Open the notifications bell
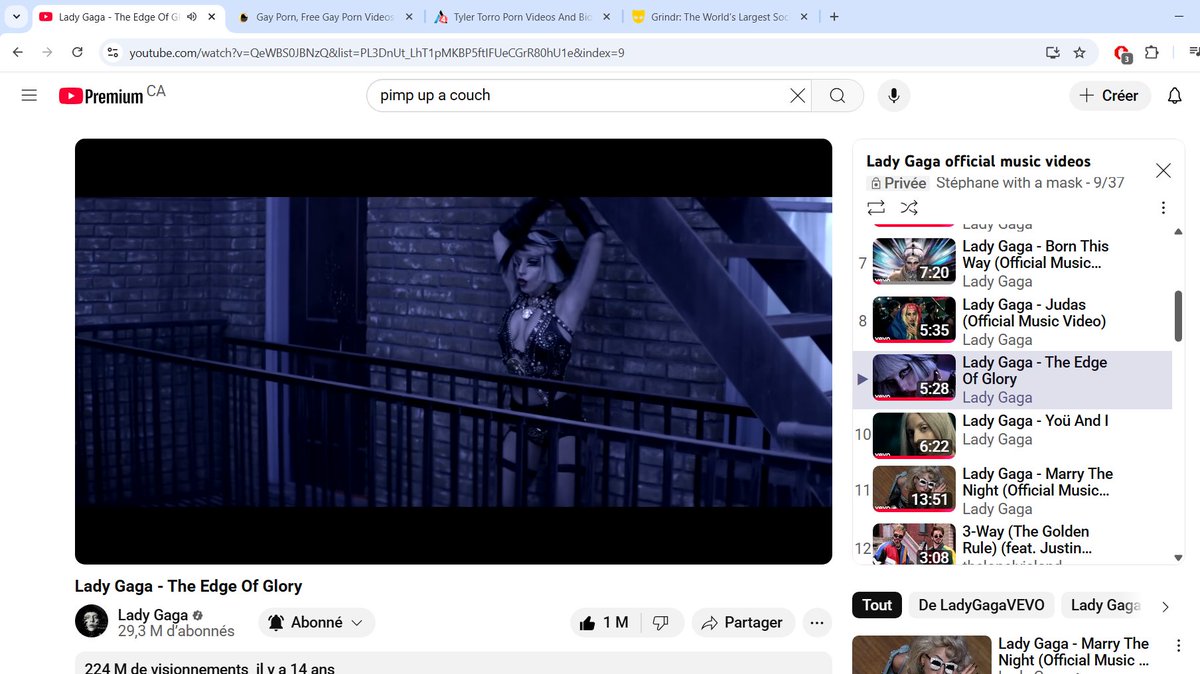 coord(1175,96)
